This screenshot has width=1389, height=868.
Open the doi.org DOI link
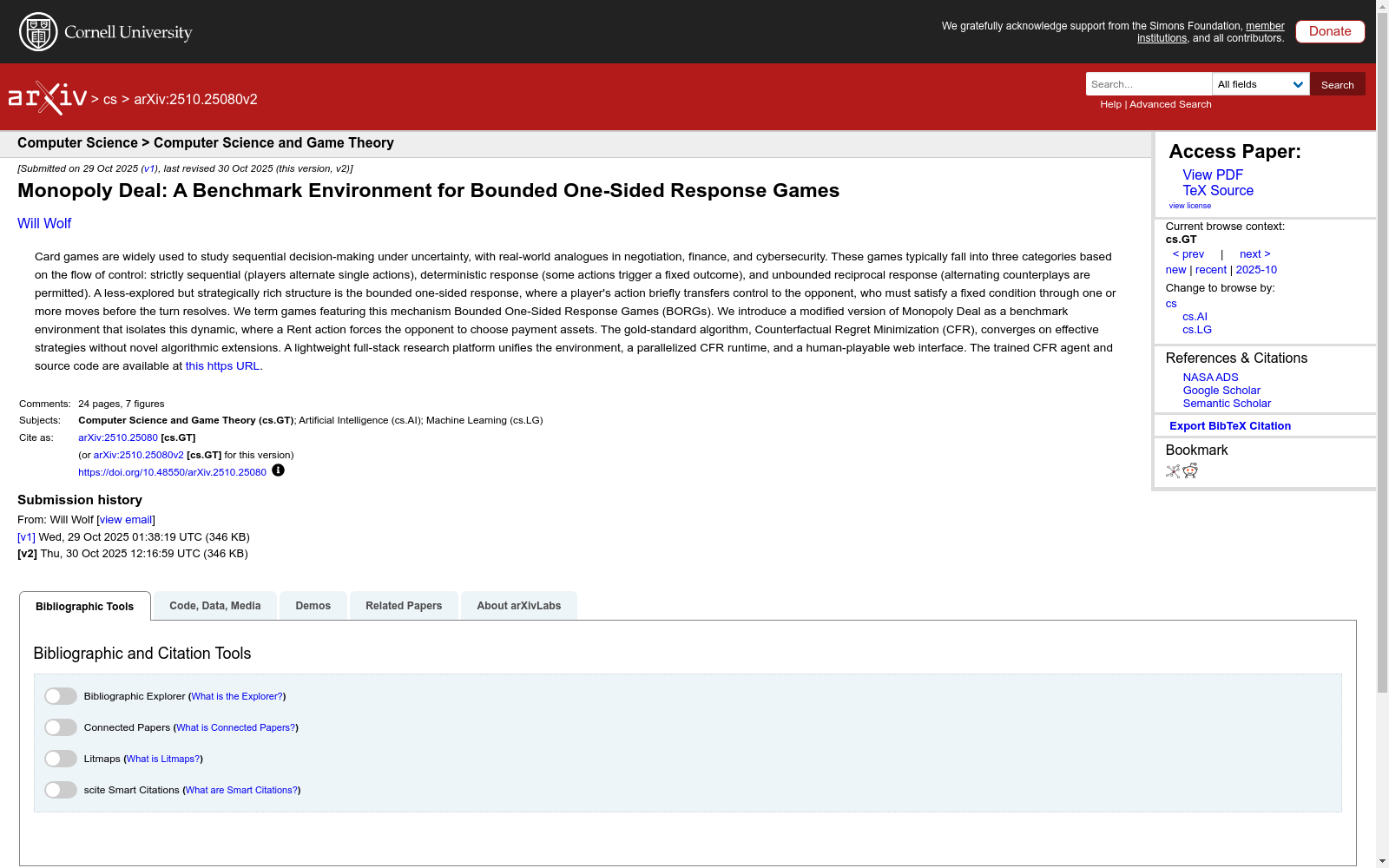(x=172, y=473)
